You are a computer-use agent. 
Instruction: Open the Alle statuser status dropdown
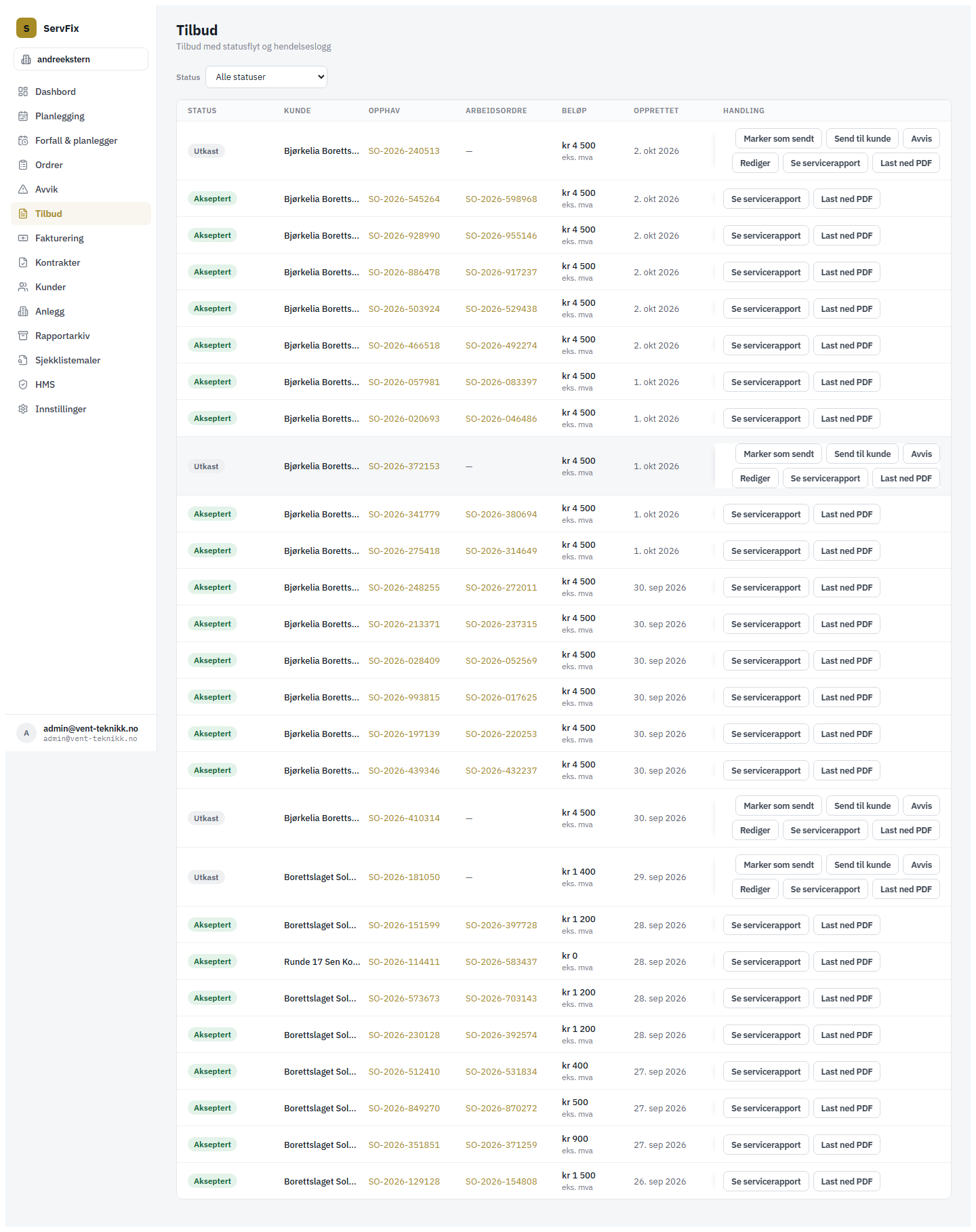(266, 77)
